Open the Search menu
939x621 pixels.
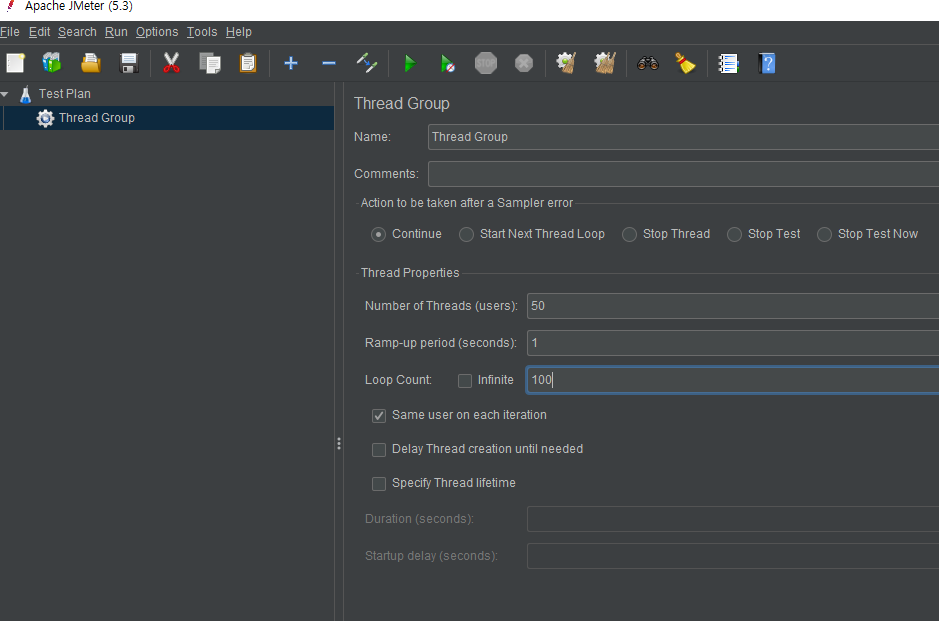pos(77,32)
